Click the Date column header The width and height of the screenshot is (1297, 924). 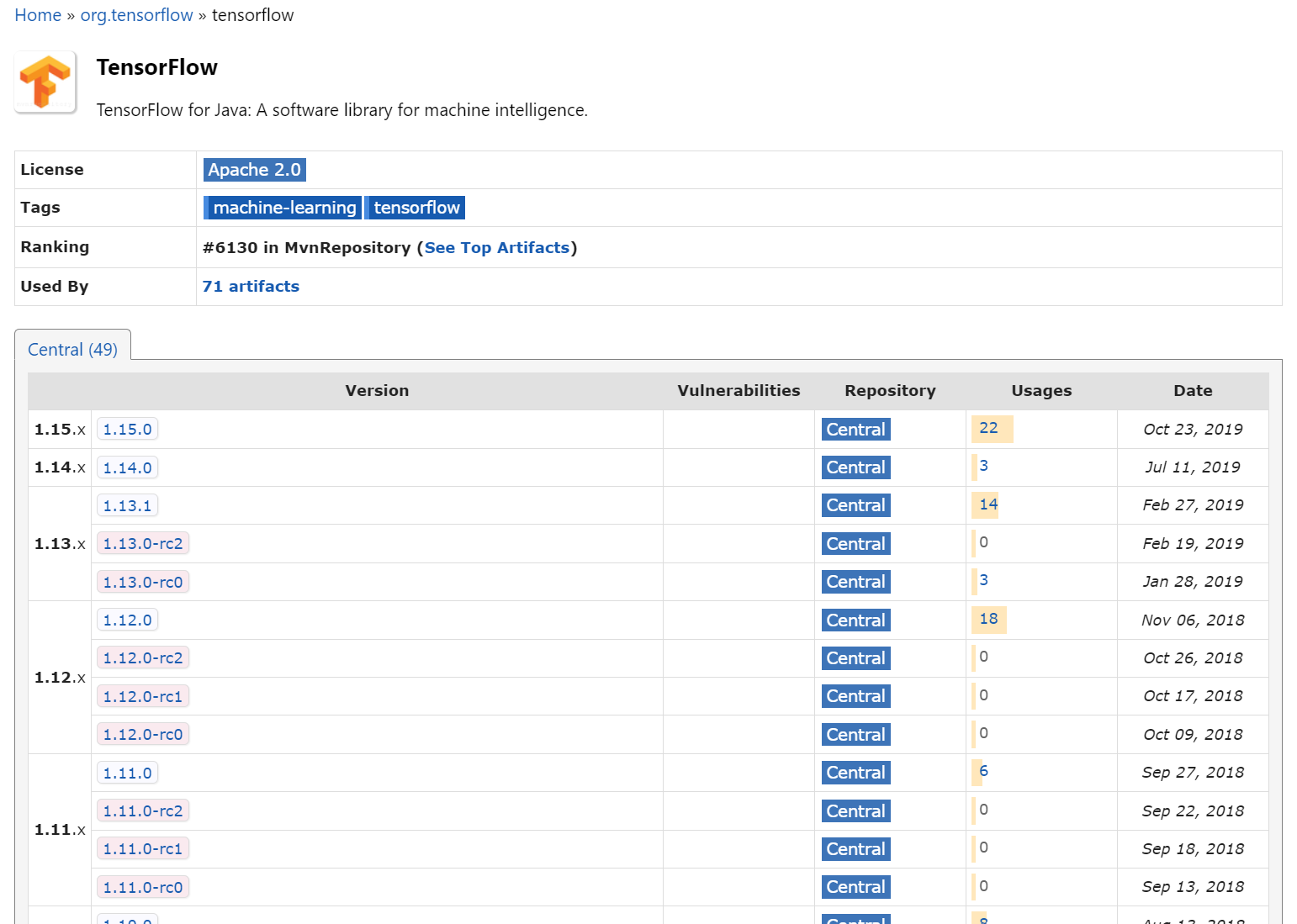1193,391
